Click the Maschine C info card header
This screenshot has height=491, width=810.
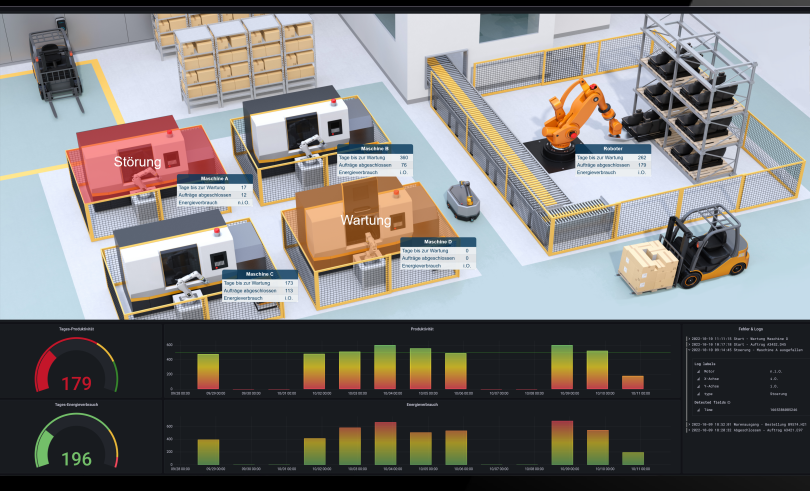tap(259, 273)
